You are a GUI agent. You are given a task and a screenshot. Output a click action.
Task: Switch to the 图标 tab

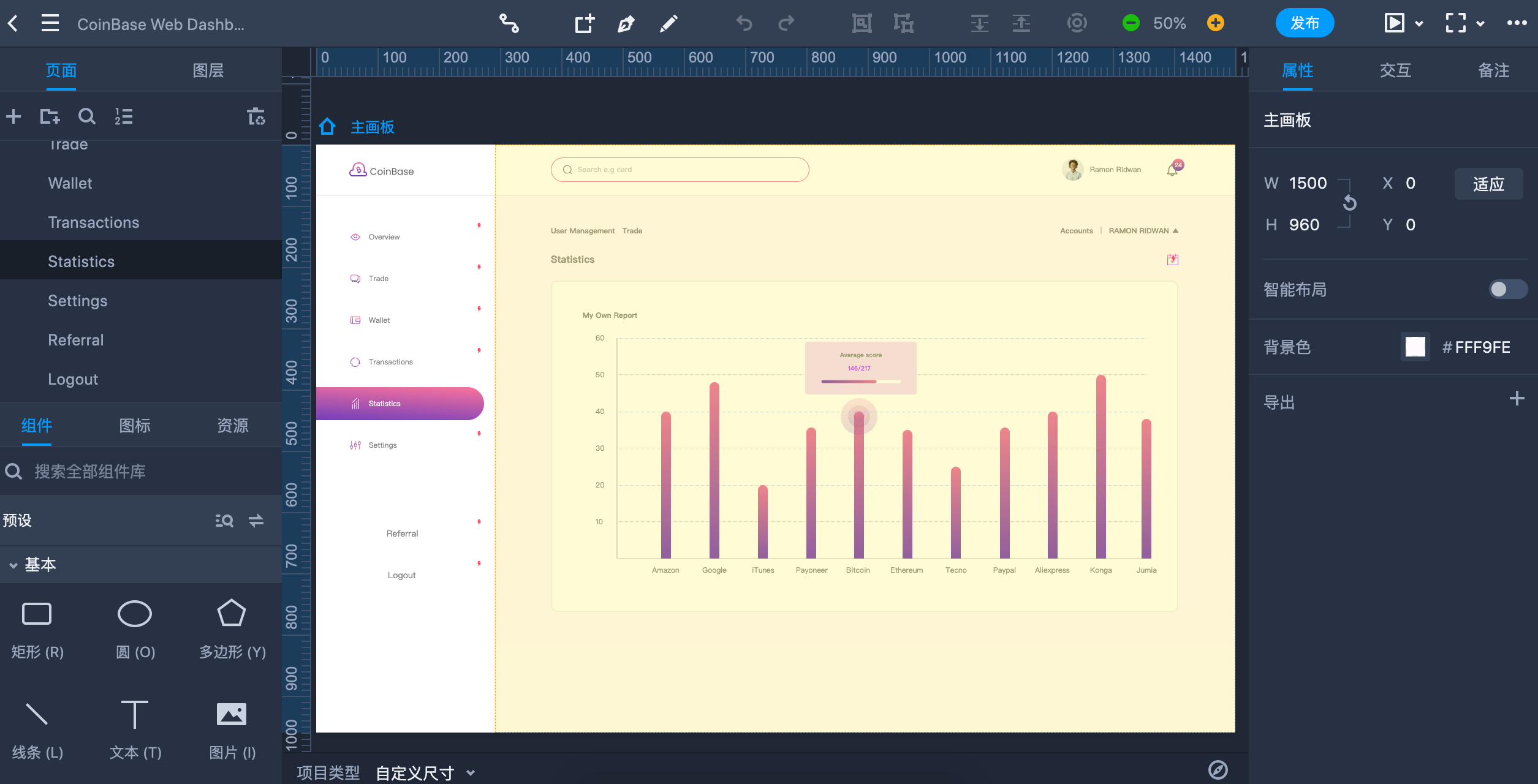[135, 426]
